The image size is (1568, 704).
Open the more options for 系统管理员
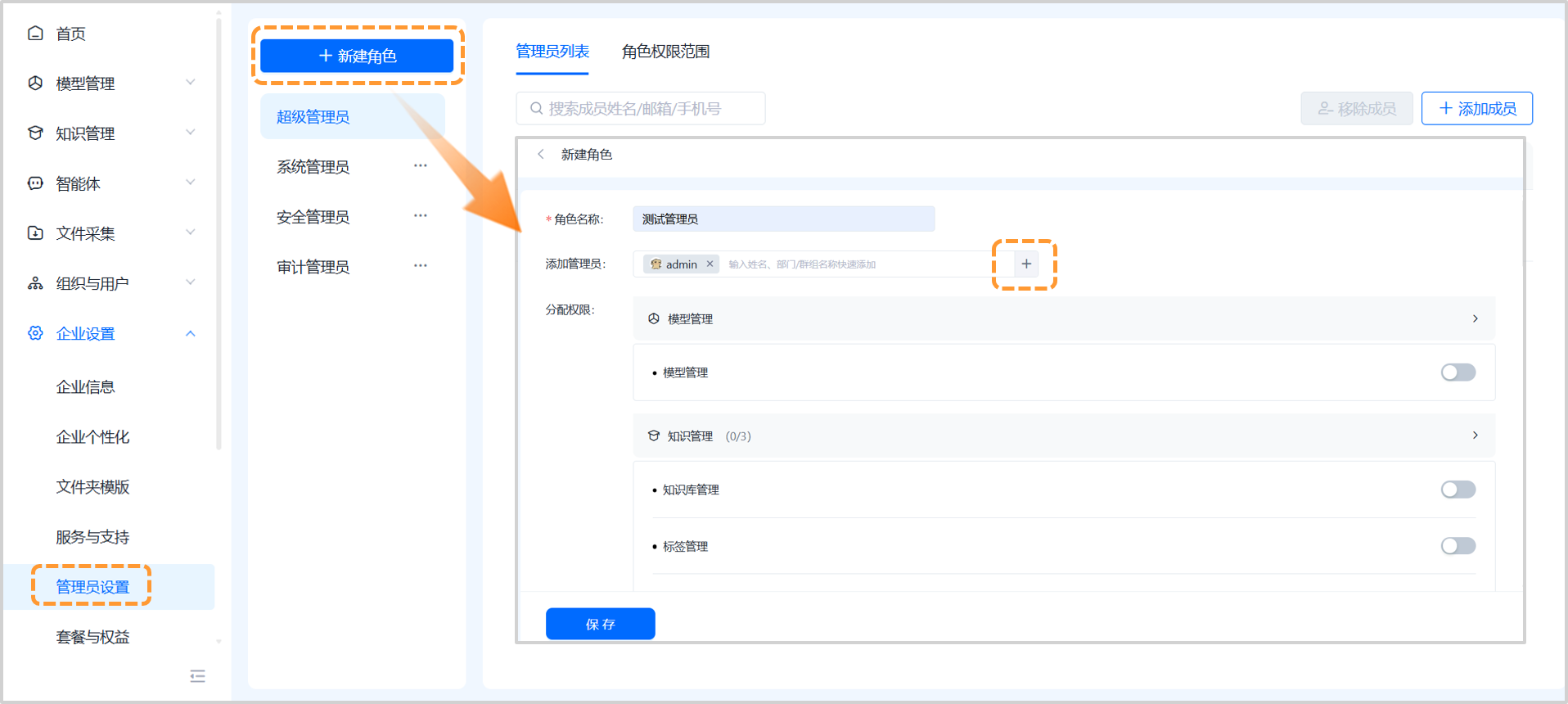(x=421, y=165)
